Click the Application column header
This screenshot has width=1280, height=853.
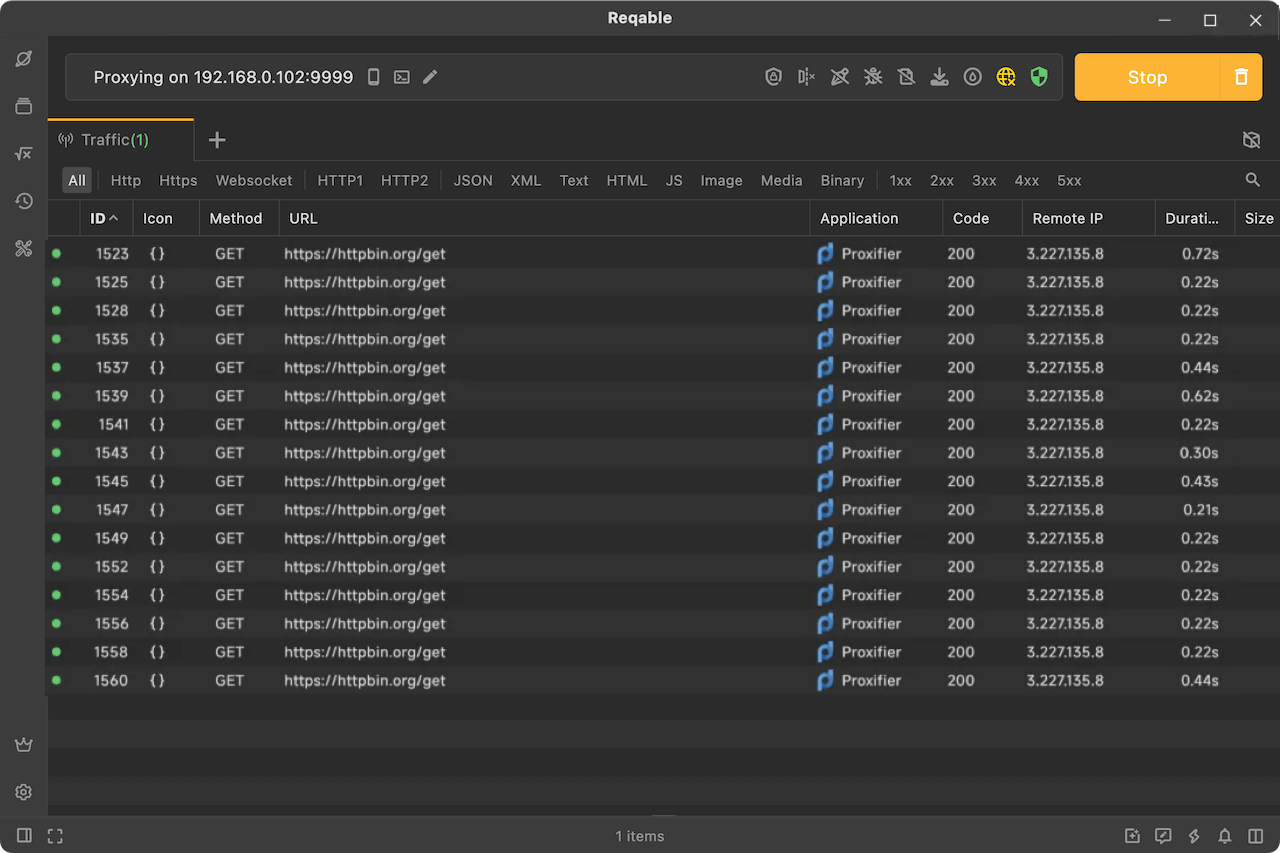[876, 218]
